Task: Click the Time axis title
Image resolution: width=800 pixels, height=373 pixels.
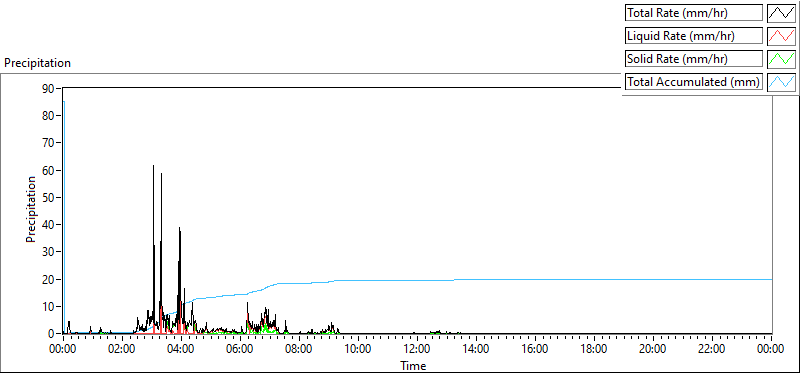Action: [413, 365]
